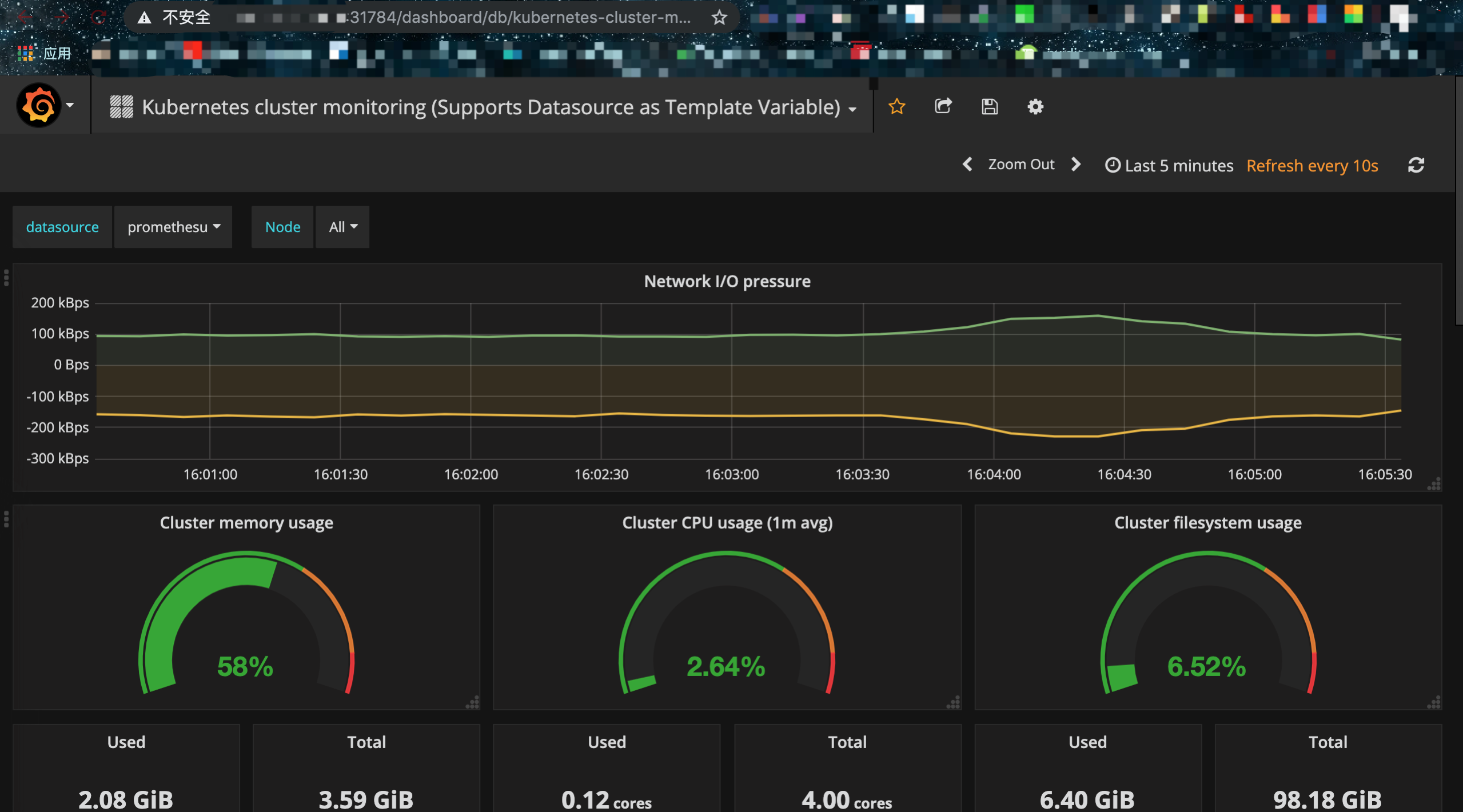Star this dashboard as favorite
This screenshot has height=812, width=1463.
pos(896,107)
